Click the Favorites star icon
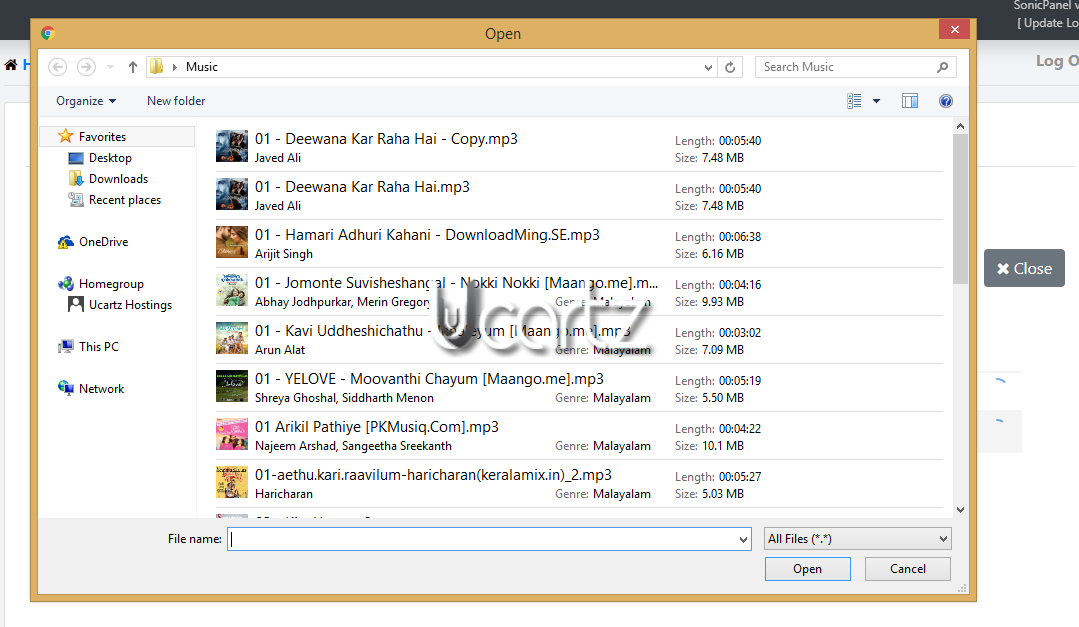 click(x=65, y=136)
